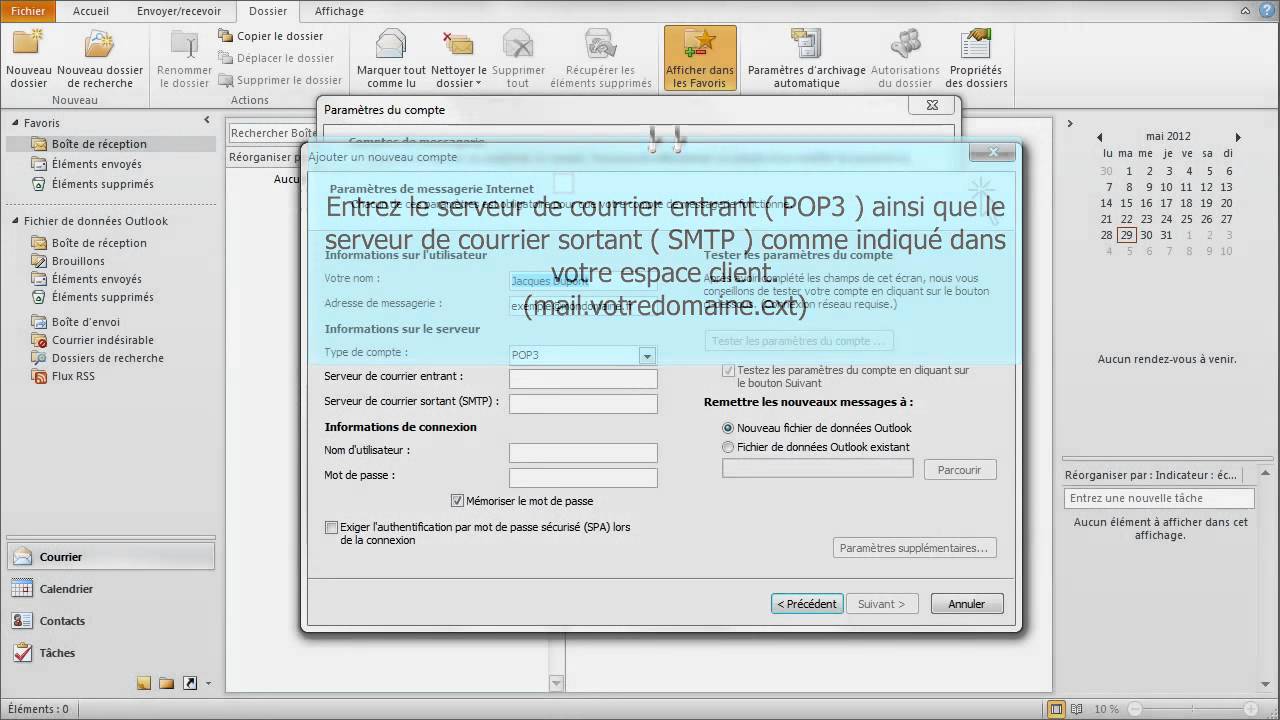Open Brouillons folder
This screenshot has height=720, width=1280.
click(x=68, y=261)
